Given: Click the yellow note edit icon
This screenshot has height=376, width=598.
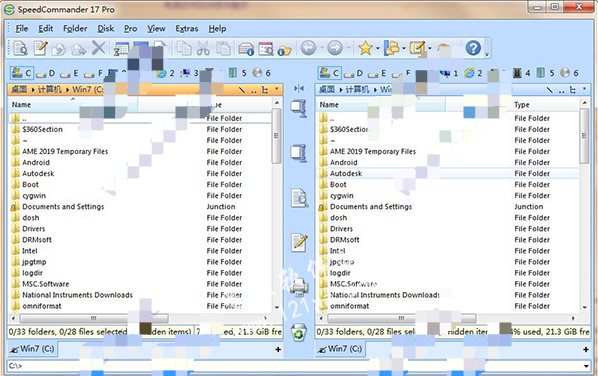Looking at the screenshot, I should (x=417, y=48).
